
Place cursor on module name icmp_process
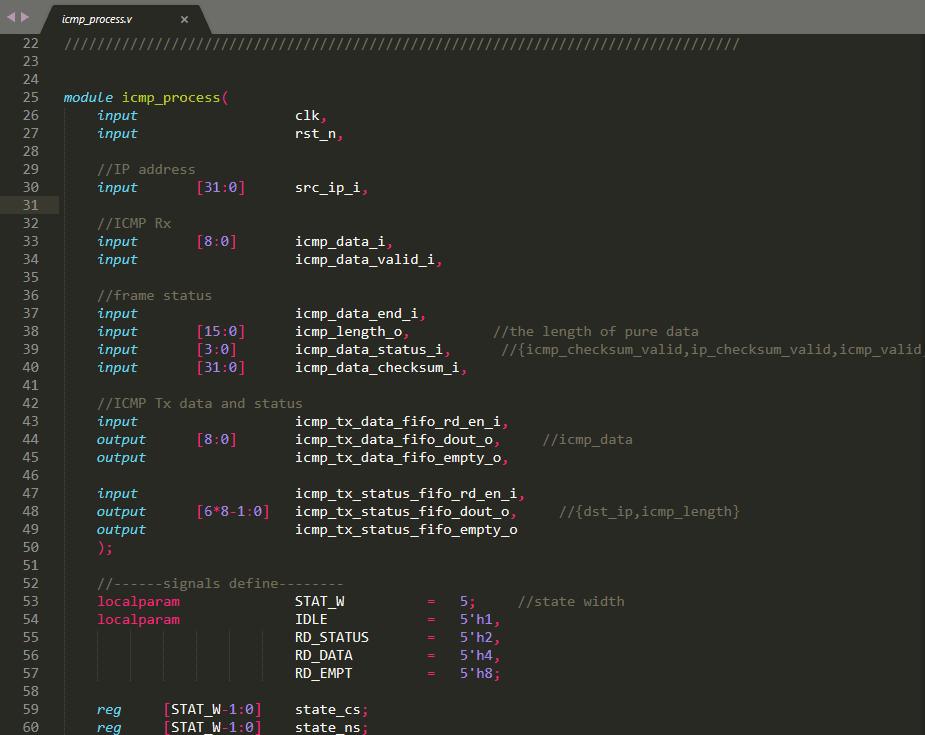click(171, 97)
